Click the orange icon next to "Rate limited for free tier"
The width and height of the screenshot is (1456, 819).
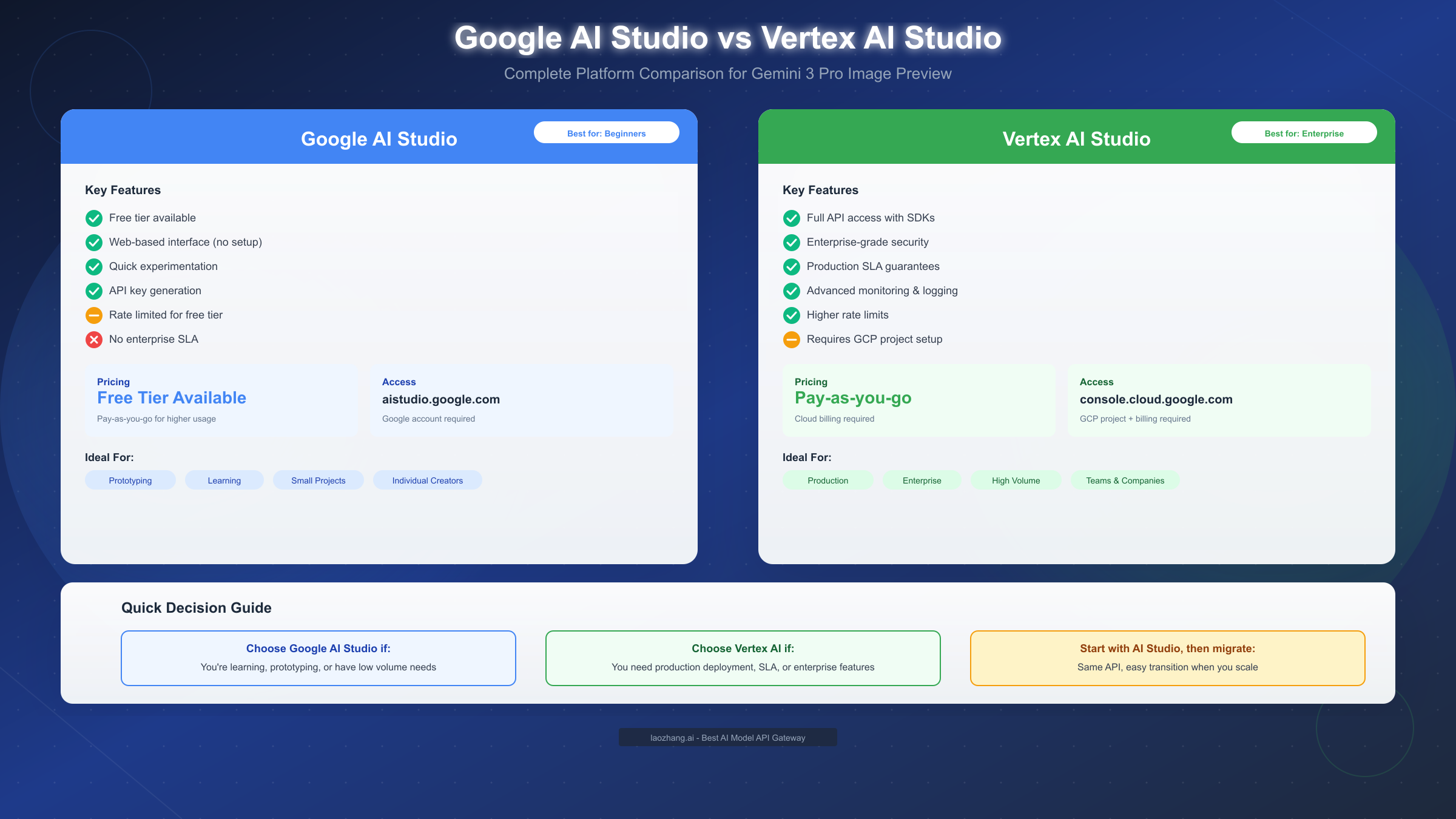[94, 315]
